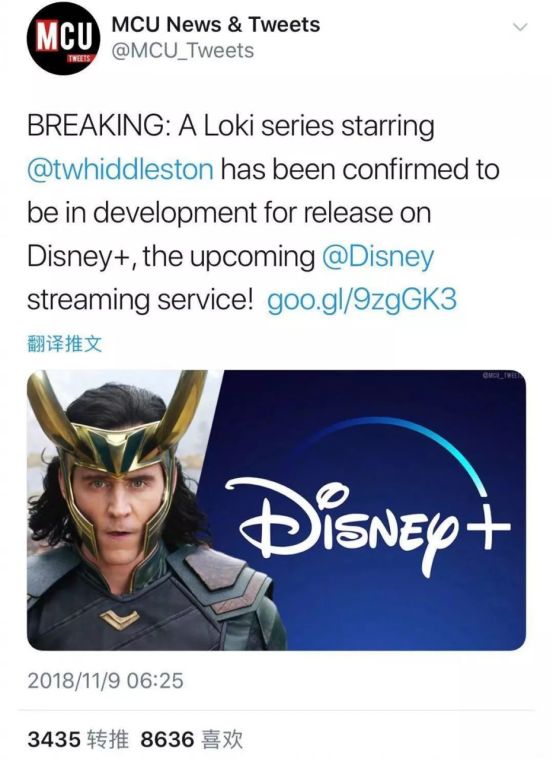The image size is (554, 759).
Task: Click the Disney+ logo in image
Action: (x=368, y=499)
